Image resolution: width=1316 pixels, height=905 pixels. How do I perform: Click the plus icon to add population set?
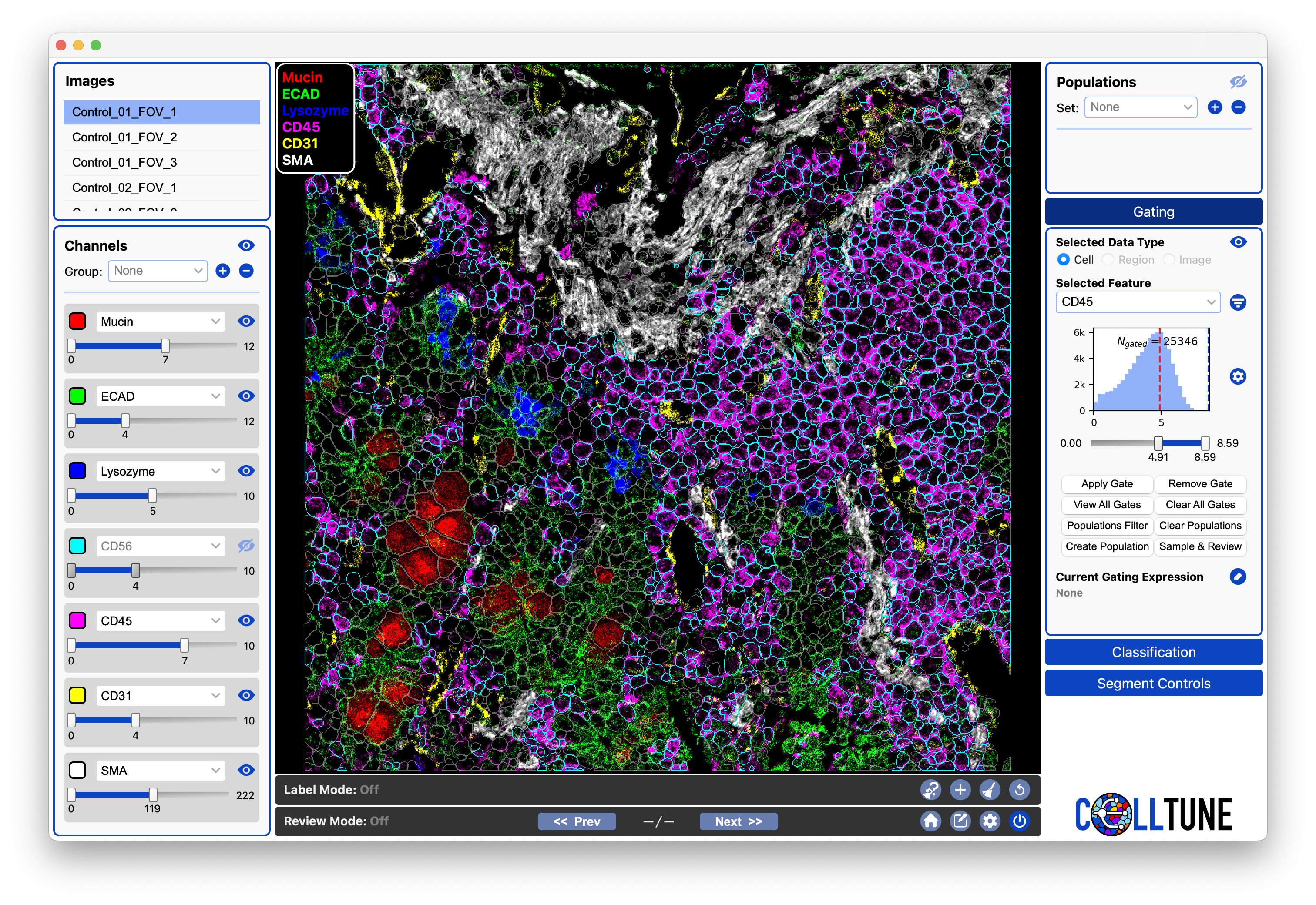(x=1215, y=107)
